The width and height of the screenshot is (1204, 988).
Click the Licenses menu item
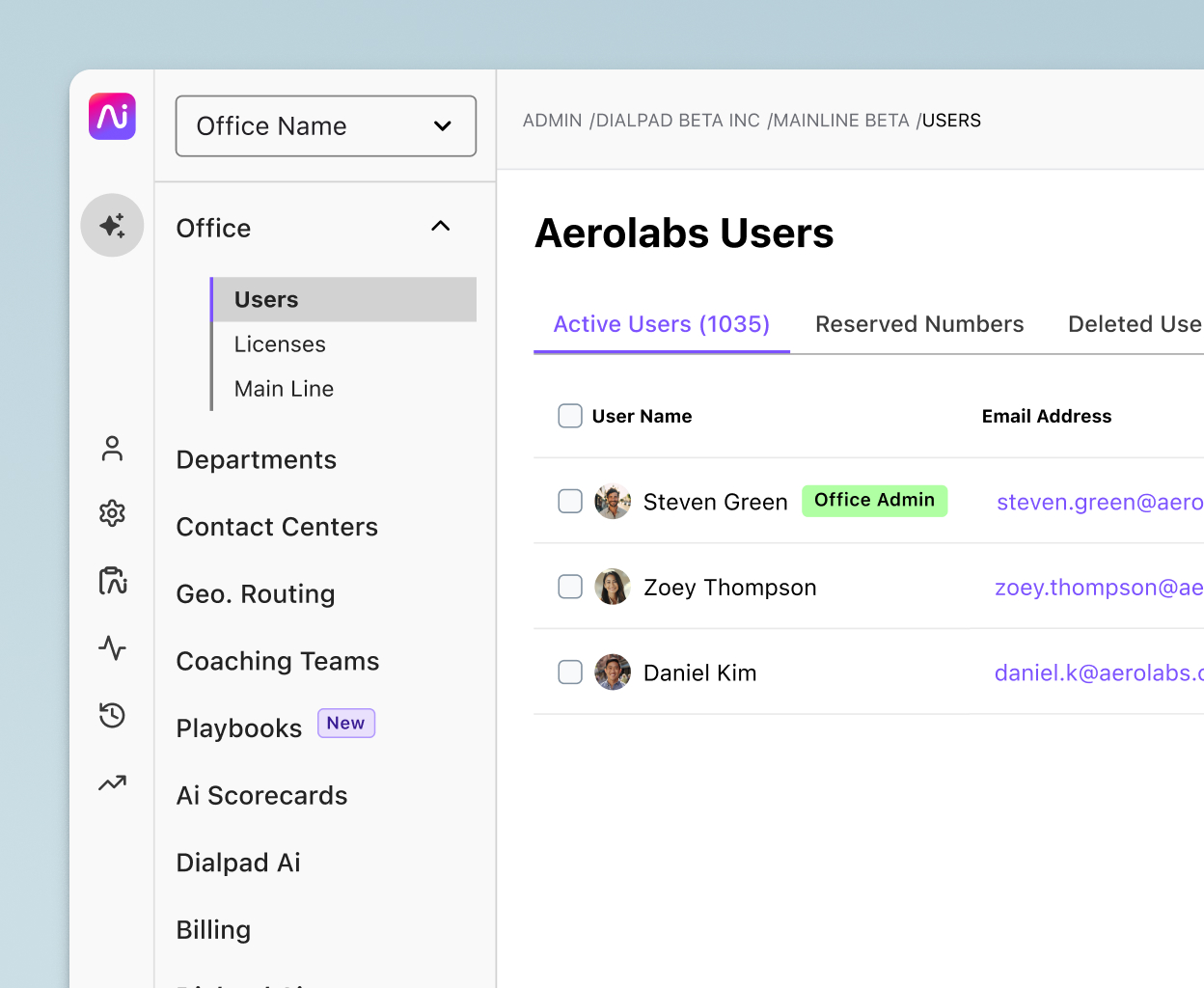point(279,343)
